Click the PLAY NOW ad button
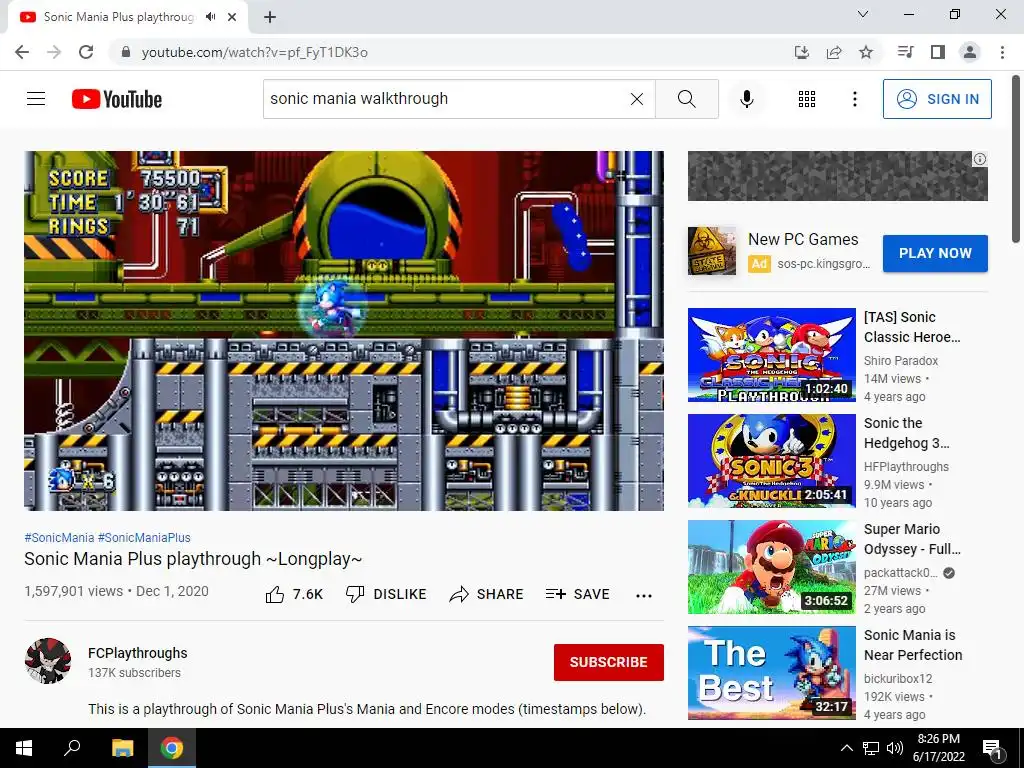 tap(935, 253)
